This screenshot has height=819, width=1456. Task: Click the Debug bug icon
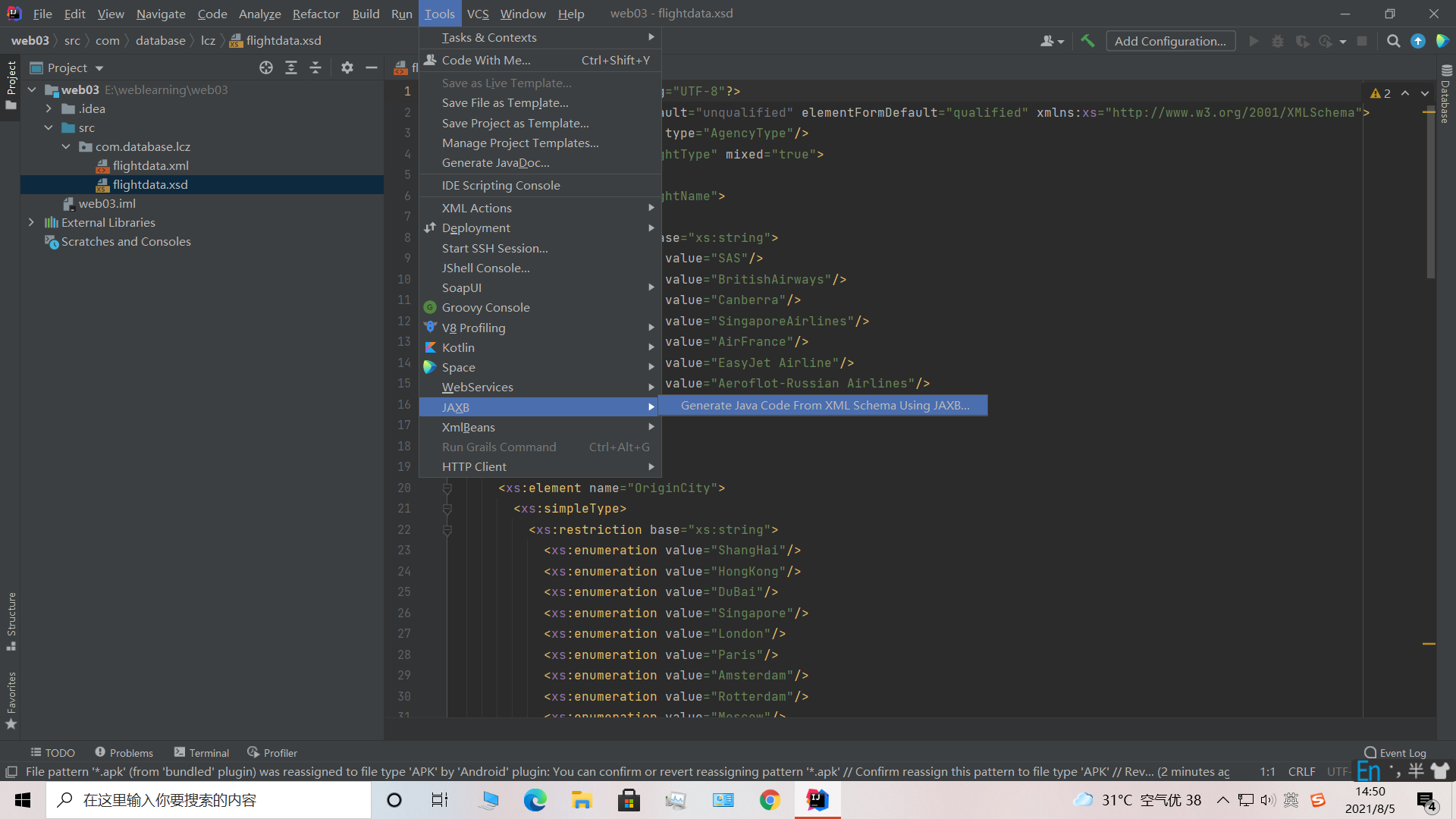(x=1278, y=41)
